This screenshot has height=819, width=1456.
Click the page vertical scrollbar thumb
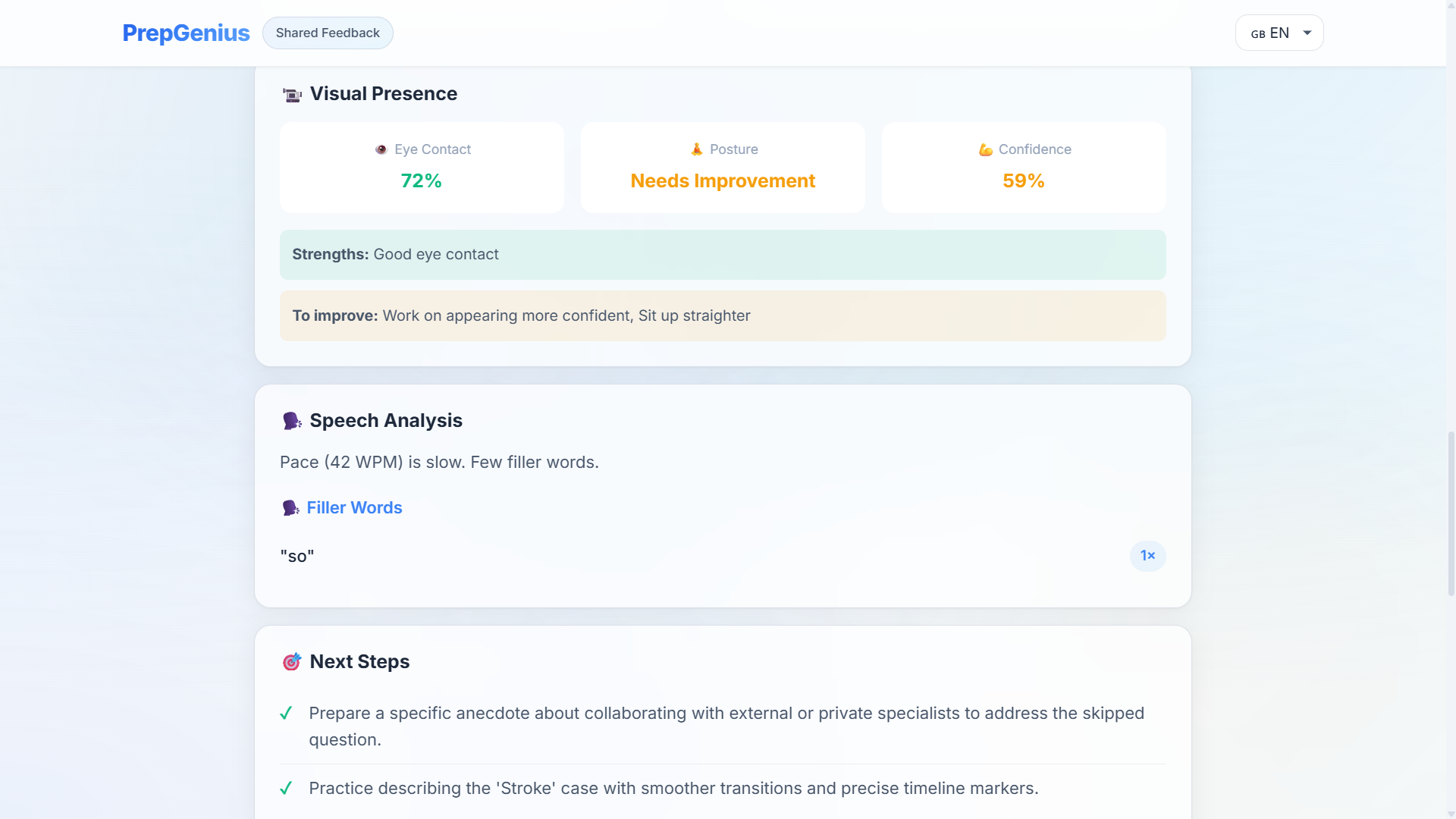tap(1451, 513)
